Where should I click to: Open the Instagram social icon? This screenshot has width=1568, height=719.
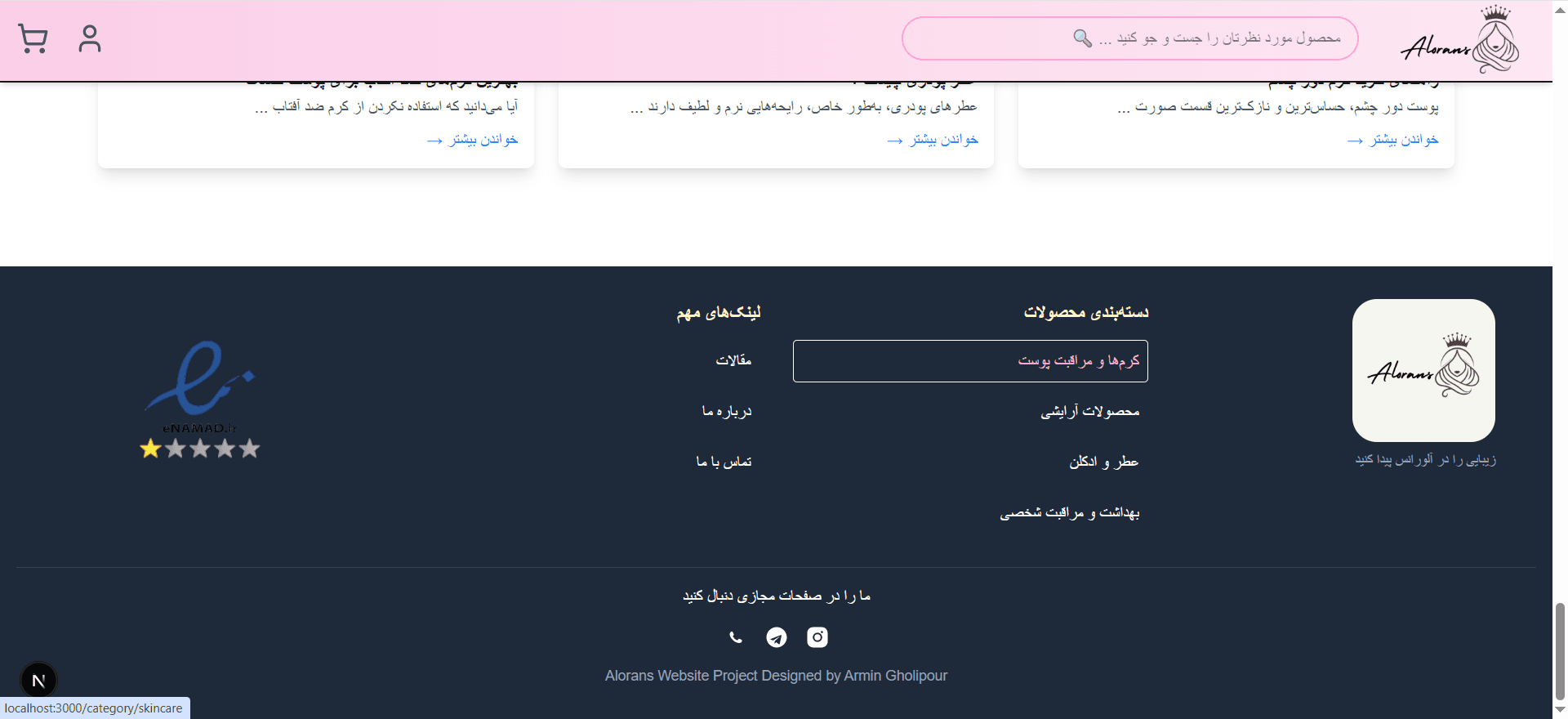coord(817,637)
